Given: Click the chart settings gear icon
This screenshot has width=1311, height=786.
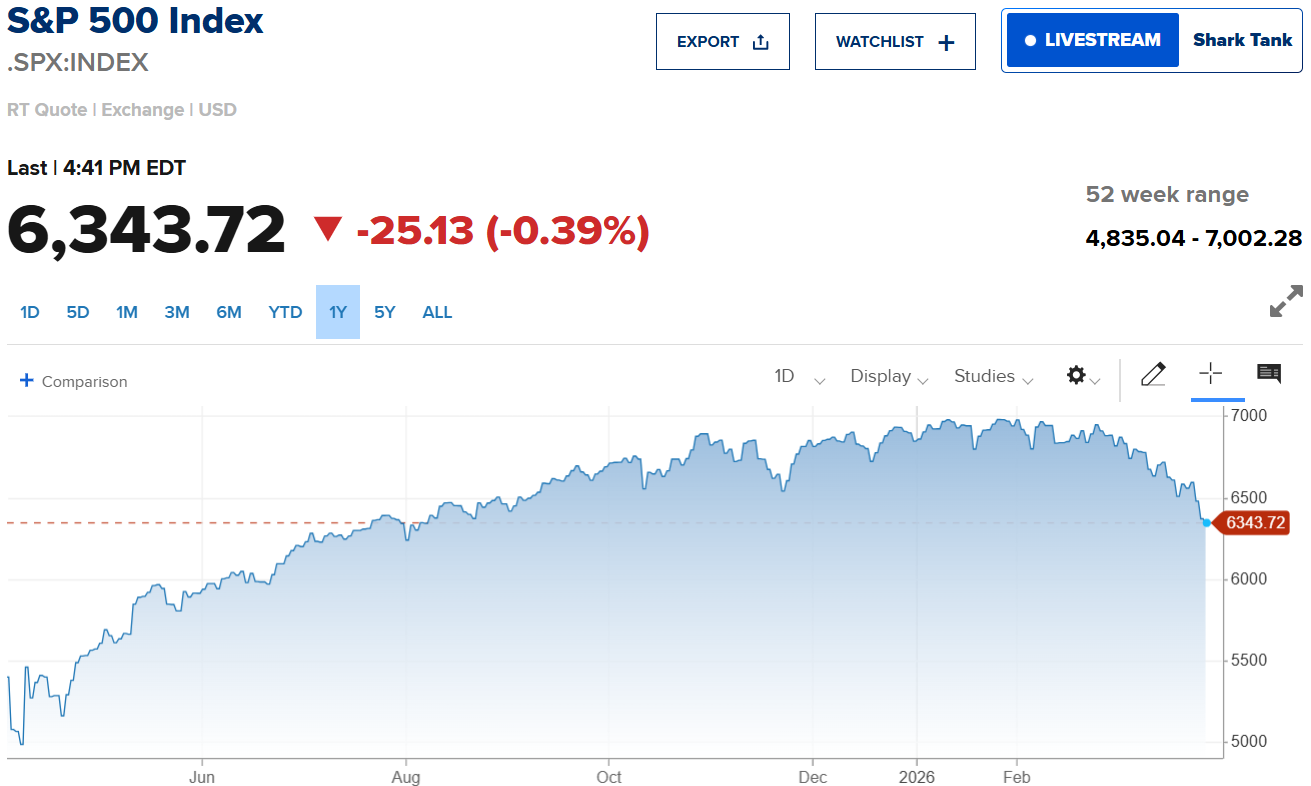Looking at the screenshot, I should pyautogui.click(x=1075, y=375).
